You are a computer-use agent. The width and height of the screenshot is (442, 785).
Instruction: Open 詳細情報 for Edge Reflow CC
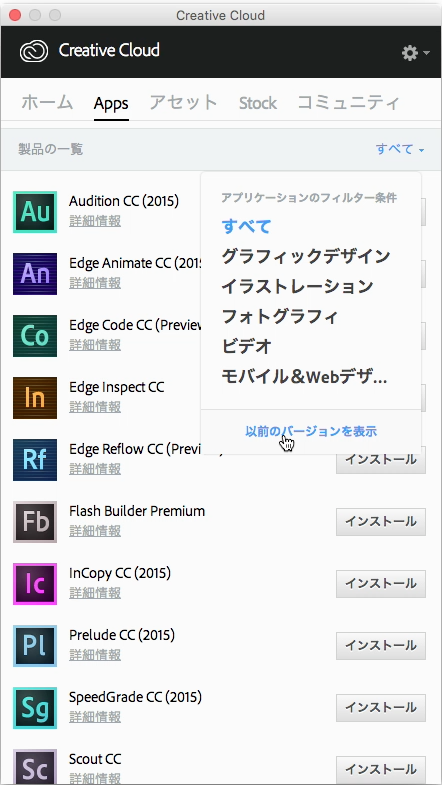click(95, 470)
